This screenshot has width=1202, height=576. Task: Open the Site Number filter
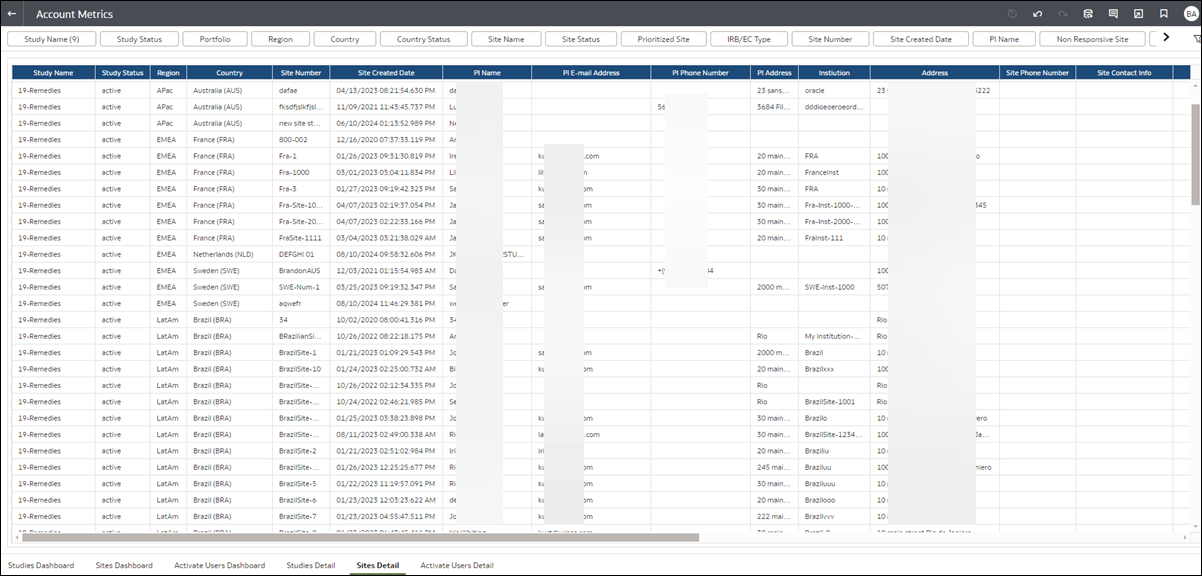click(x=830, y=39)
